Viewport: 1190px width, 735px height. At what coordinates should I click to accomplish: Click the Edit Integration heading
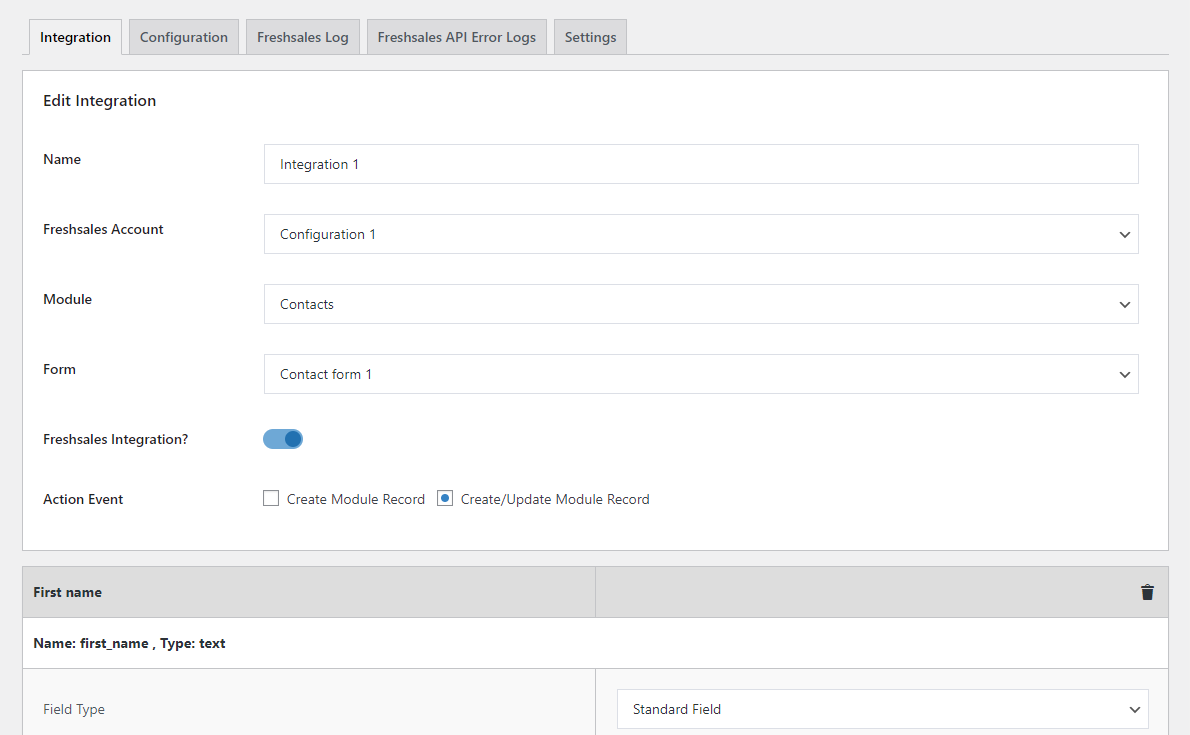[x=99, y=101]
